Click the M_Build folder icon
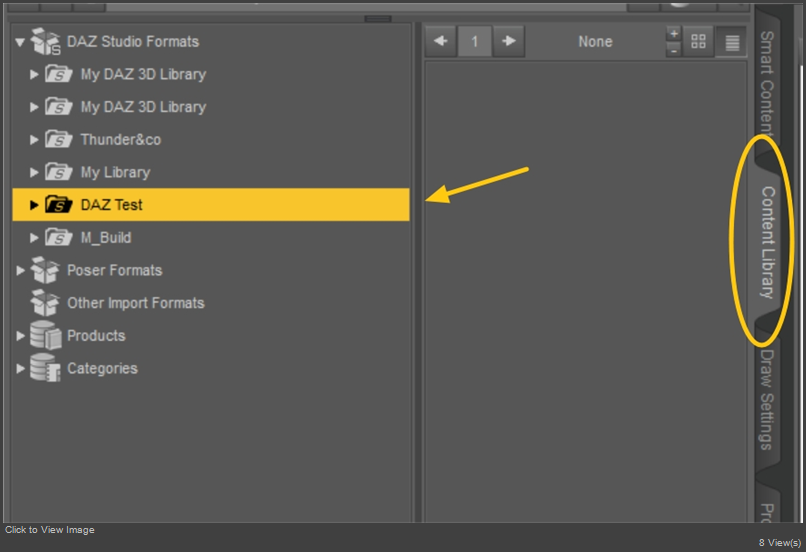The image size is (806, 552). 58,237
